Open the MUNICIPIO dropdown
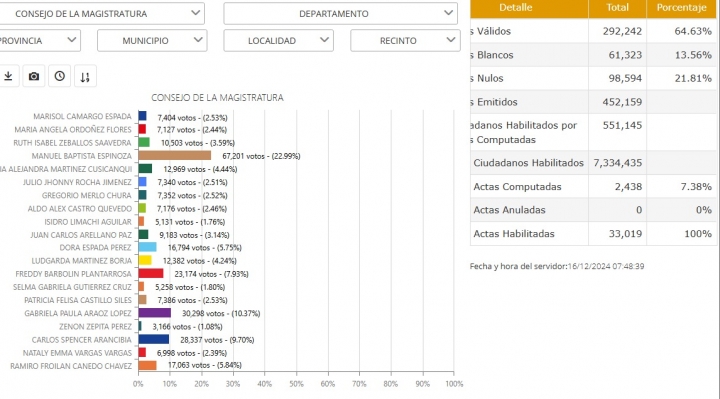Screen dimensions: 720x399 [x=152, y=40]
